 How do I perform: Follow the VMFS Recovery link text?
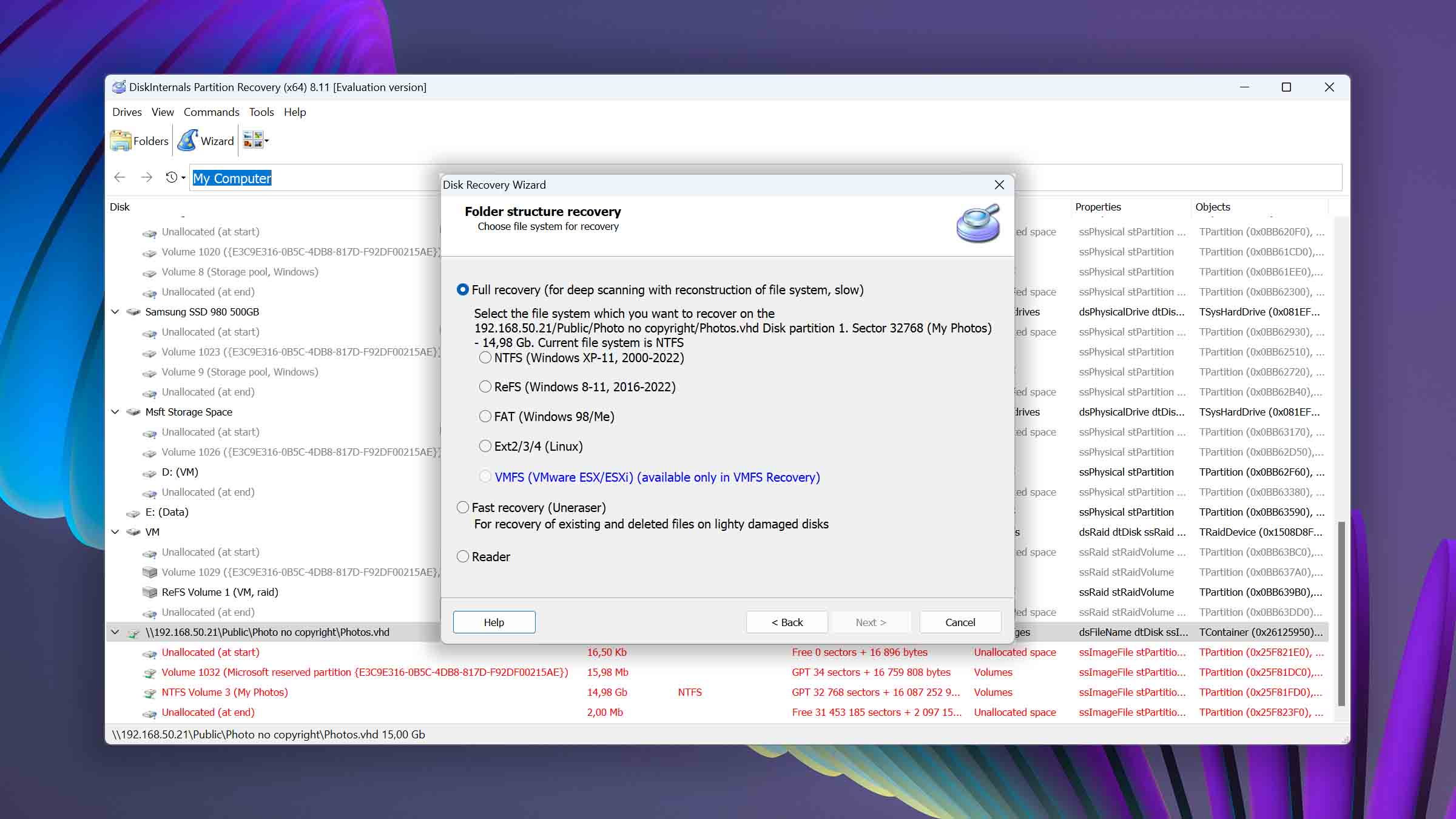(657, 477)
